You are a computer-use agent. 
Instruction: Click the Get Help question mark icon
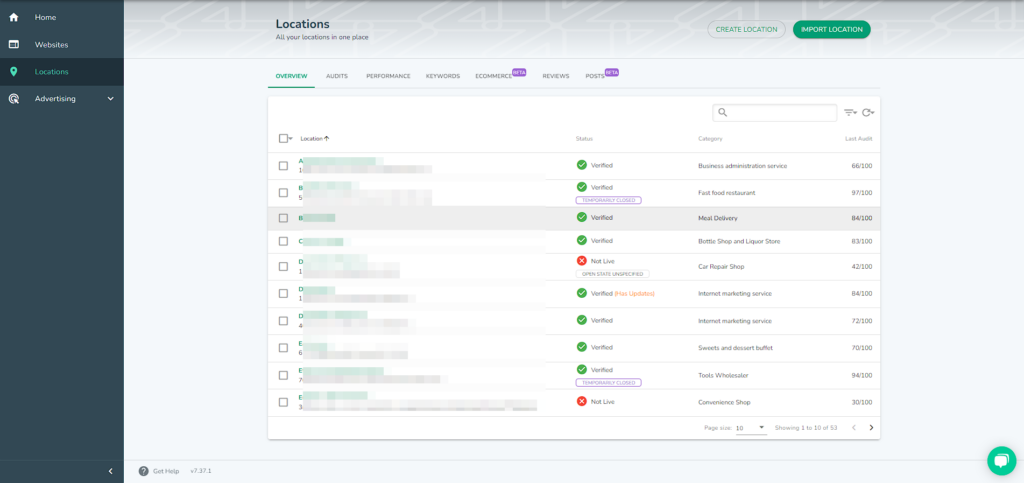coord(143,471)
